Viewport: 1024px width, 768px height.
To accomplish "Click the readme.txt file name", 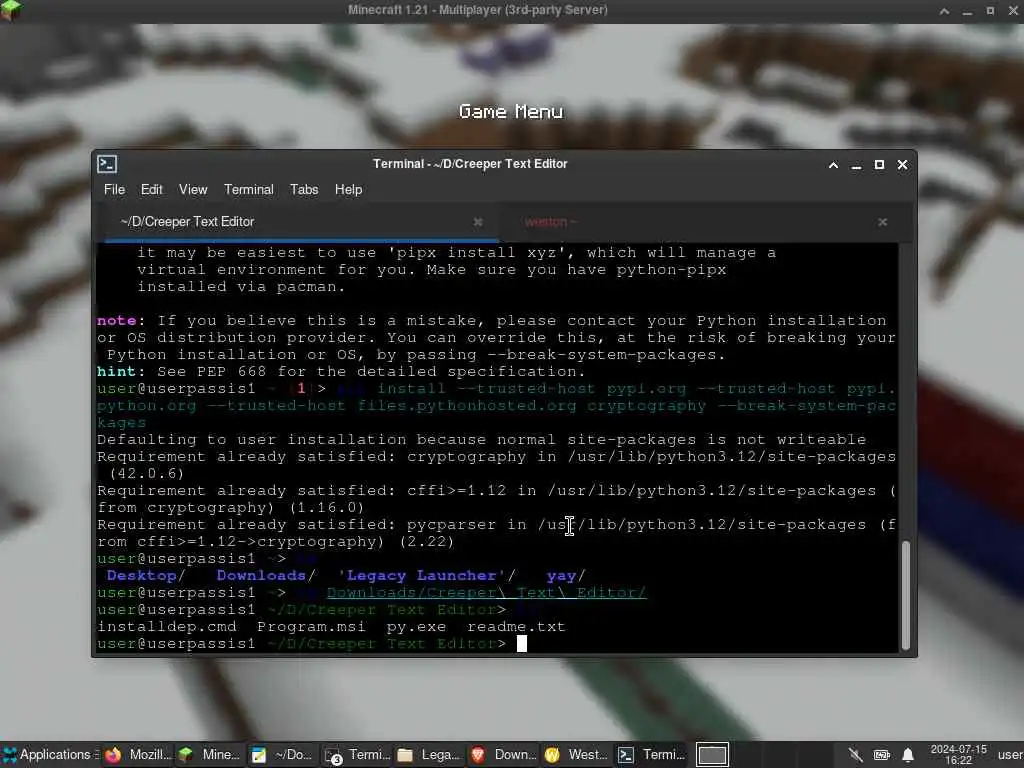I will coord(516,627).
